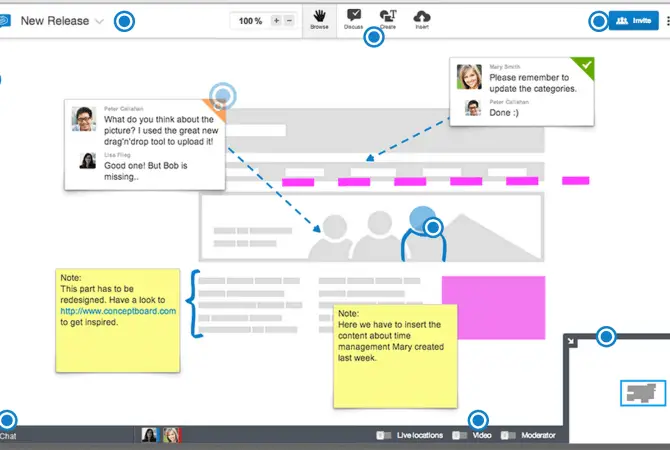The image size is (670, 450).
Task: Click the green resolved checkmark on Mary's comment
Action: point(587,66)
